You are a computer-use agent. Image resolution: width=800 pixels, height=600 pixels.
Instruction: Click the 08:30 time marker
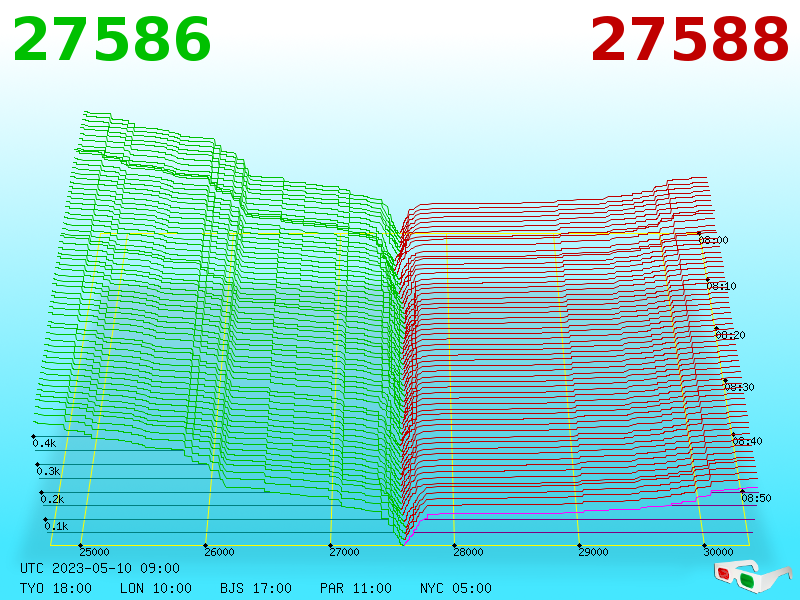pyautogui.click(x=739, y=387)
